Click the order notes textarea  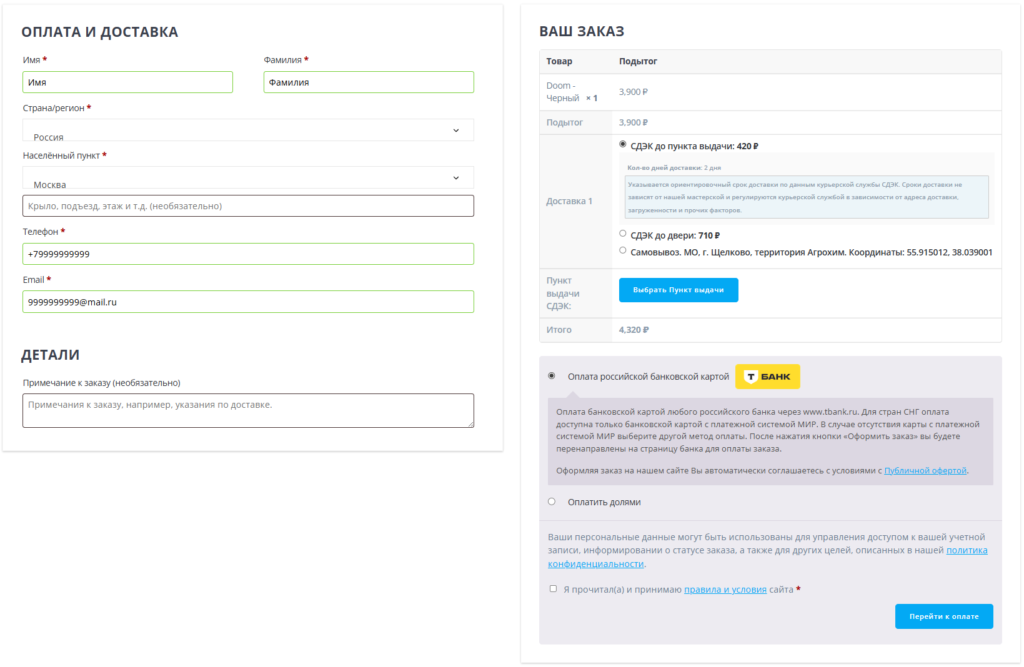click(248, 410)
